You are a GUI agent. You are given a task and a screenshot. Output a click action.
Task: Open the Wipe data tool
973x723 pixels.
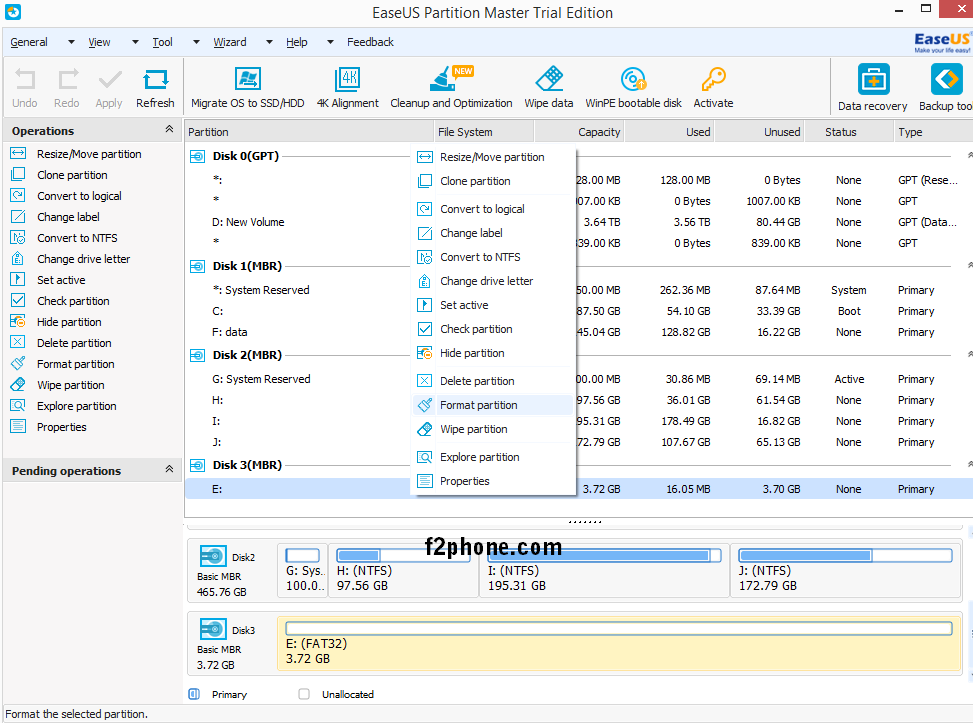click(549, 88)
